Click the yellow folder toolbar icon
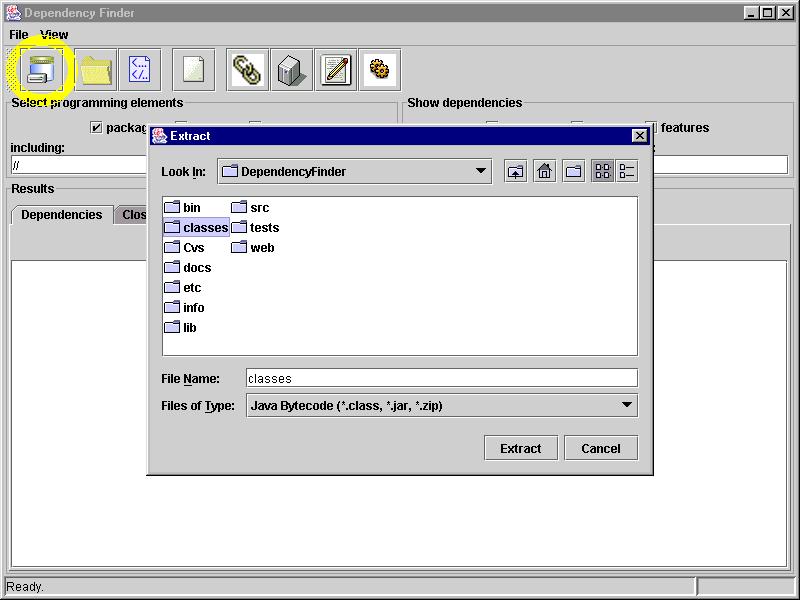Viewport: 800px width, 600px height. tap(95, 70)
